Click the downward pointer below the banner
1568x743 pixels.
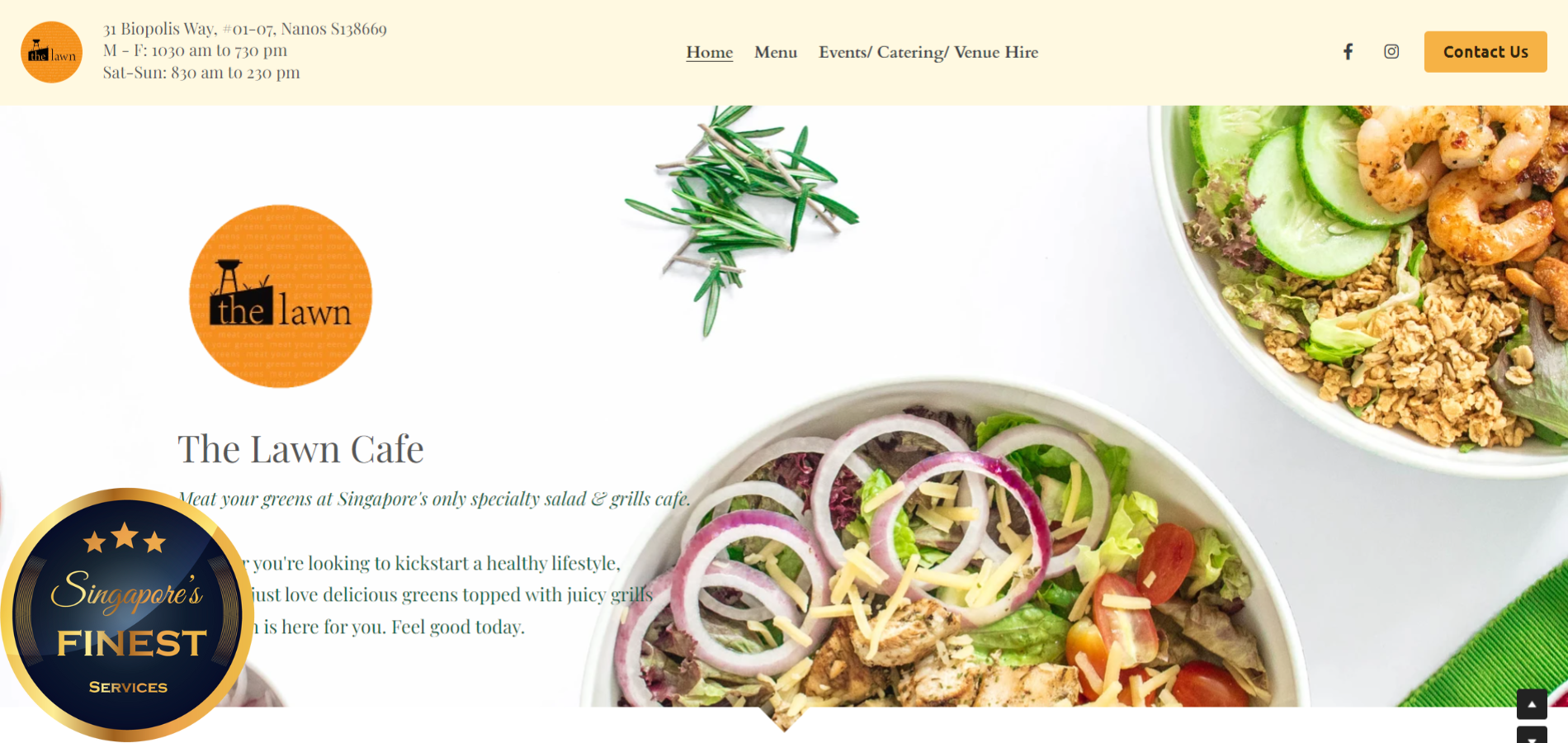784,719
